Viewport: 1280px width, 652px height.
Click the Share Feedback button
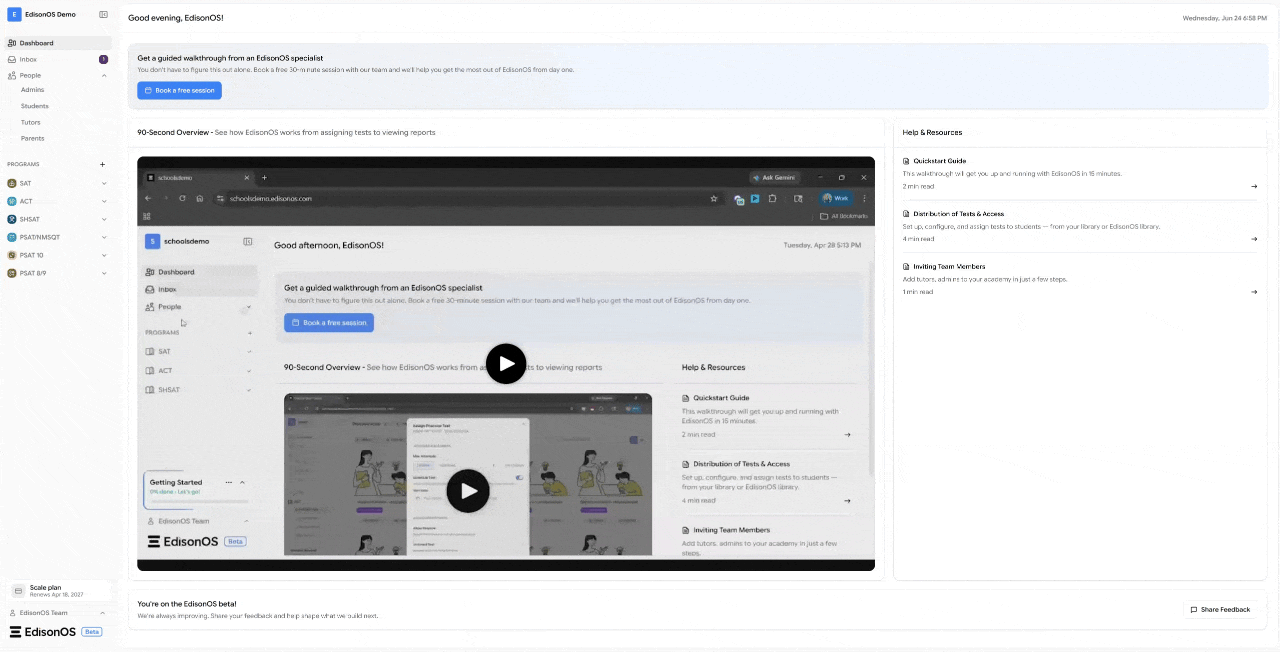[x=1220, y=609]
